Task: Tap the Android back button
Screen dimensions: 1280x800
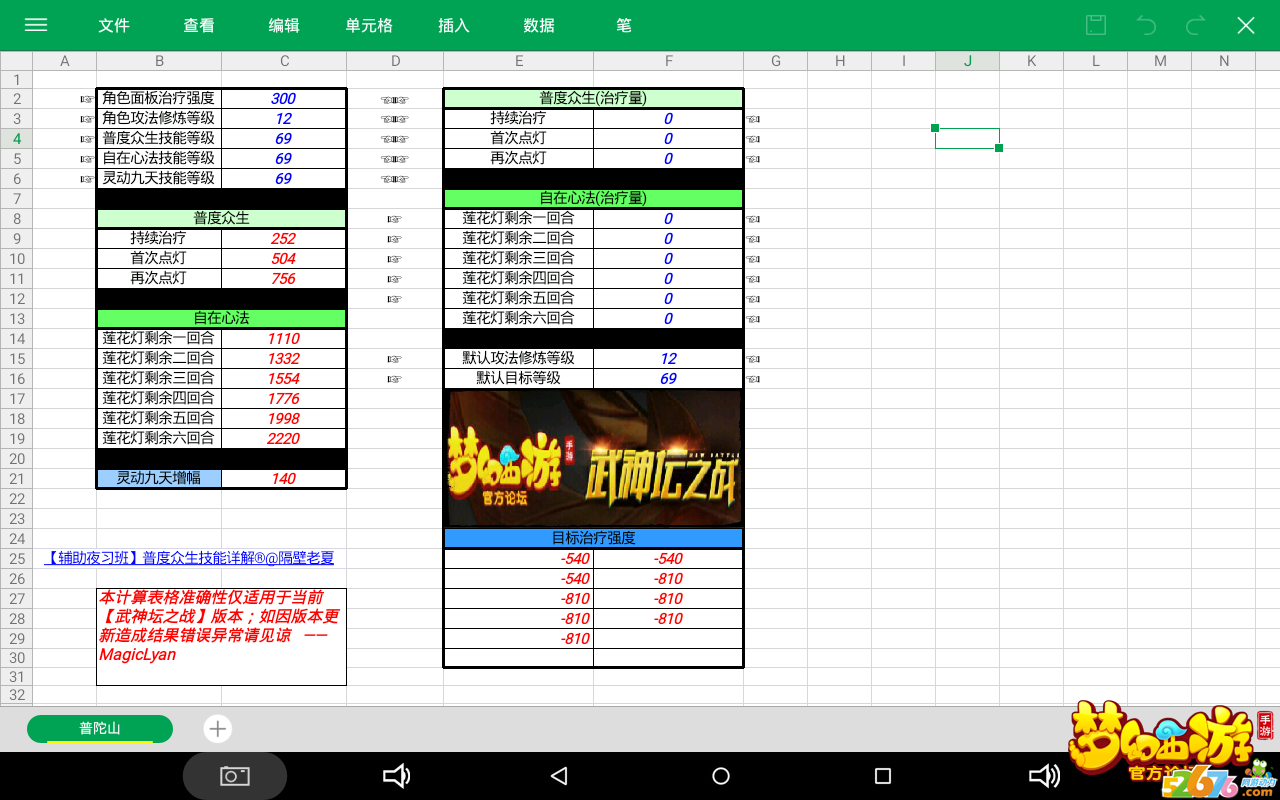Action: click(x=559, y=776)
